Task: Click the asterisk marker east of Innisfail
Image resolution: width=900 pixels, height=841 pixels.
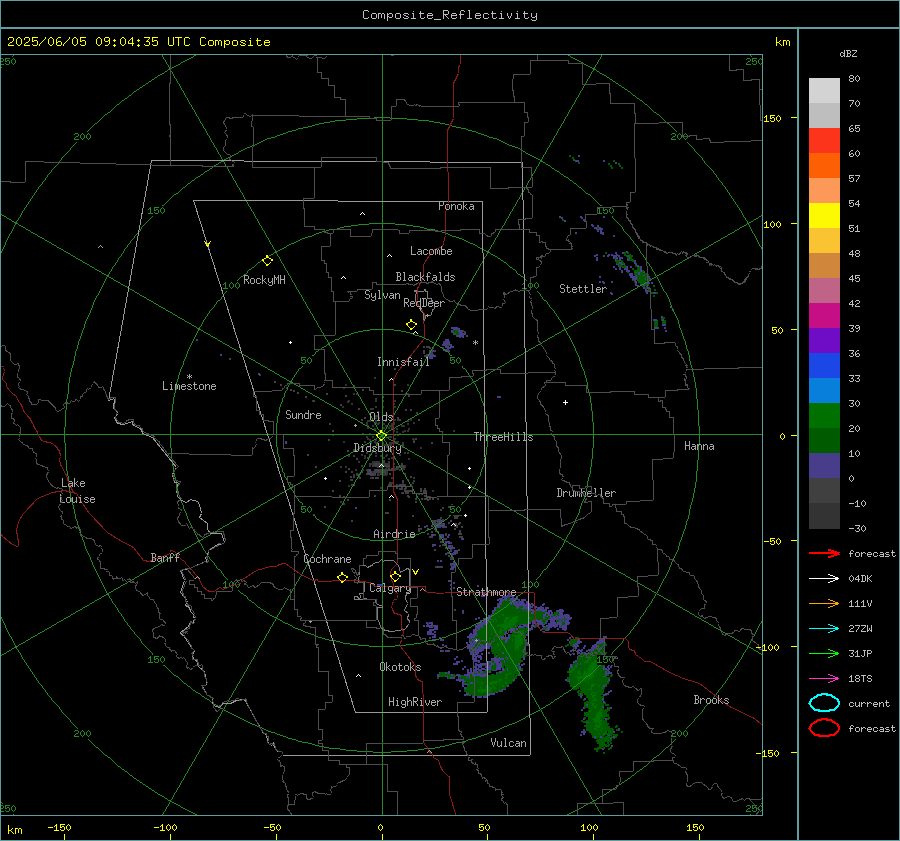Action: point(475,343)
